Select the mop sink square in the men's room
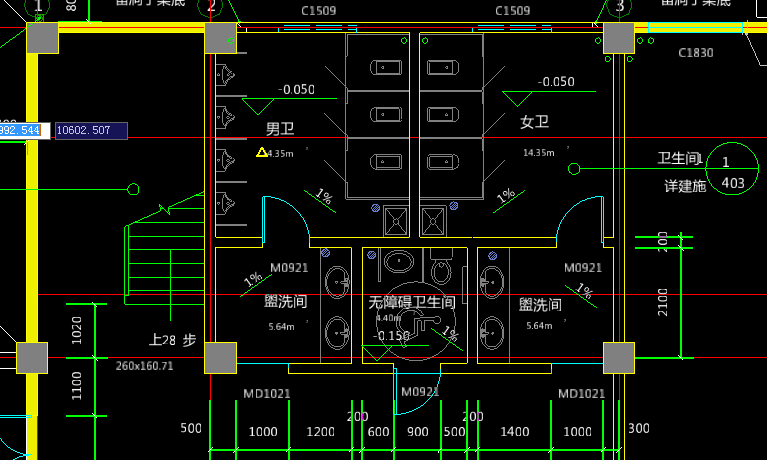 396,222
